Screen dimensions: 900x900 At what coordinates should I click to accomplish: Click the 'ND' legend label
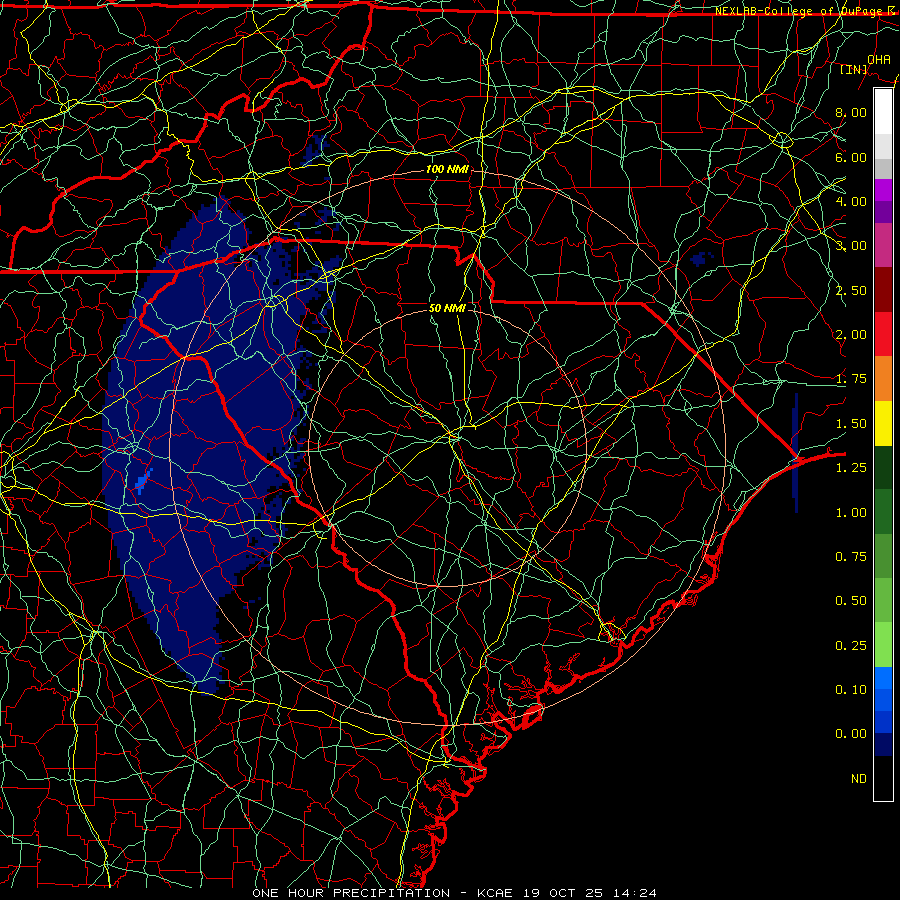coord(859,779)
